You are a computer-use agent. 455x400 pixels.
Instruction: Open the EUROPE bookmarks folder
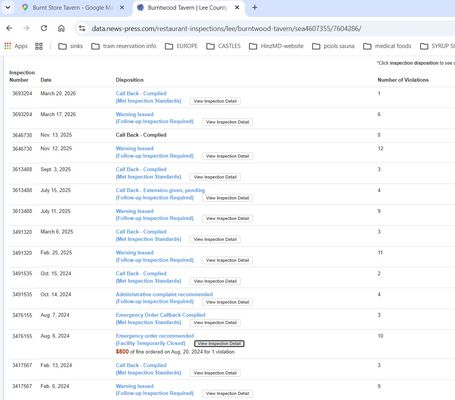point(181,46)
